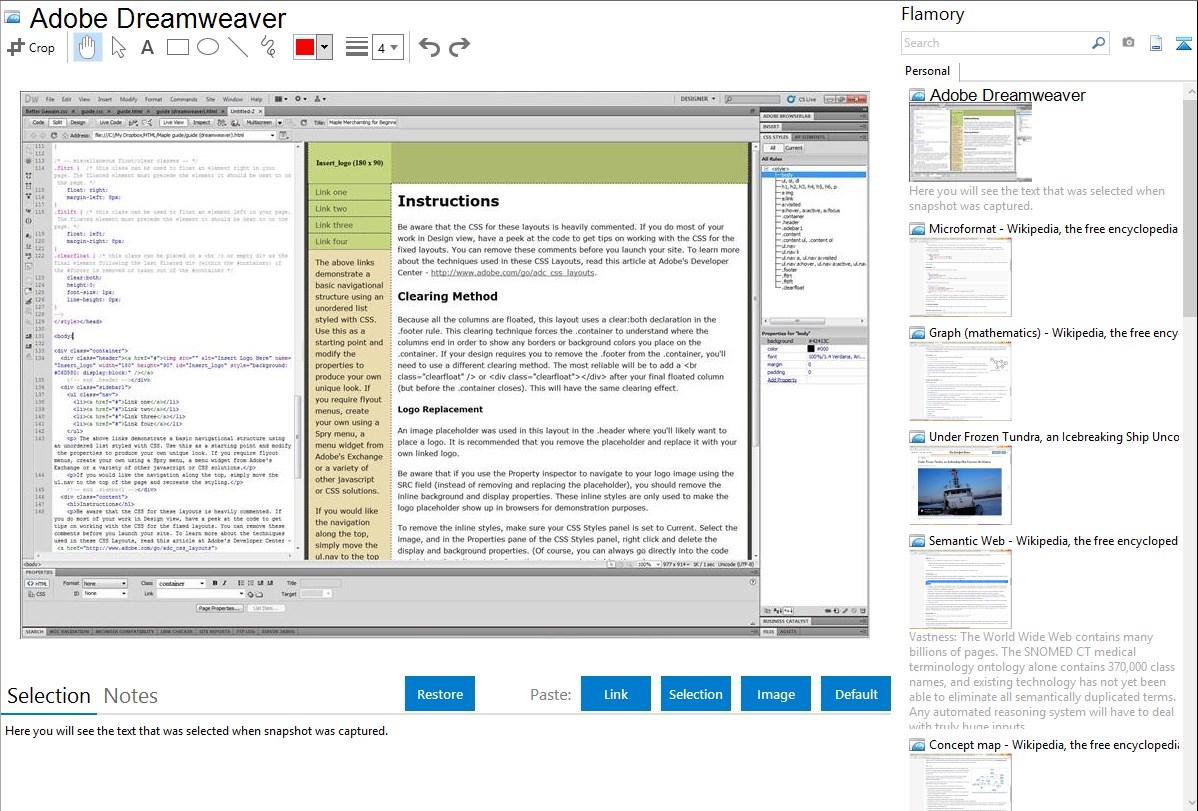Switch to the Selection tab
Viewport: 1198px width, 811px height.
pyautogui.click(x=49, y=696)
